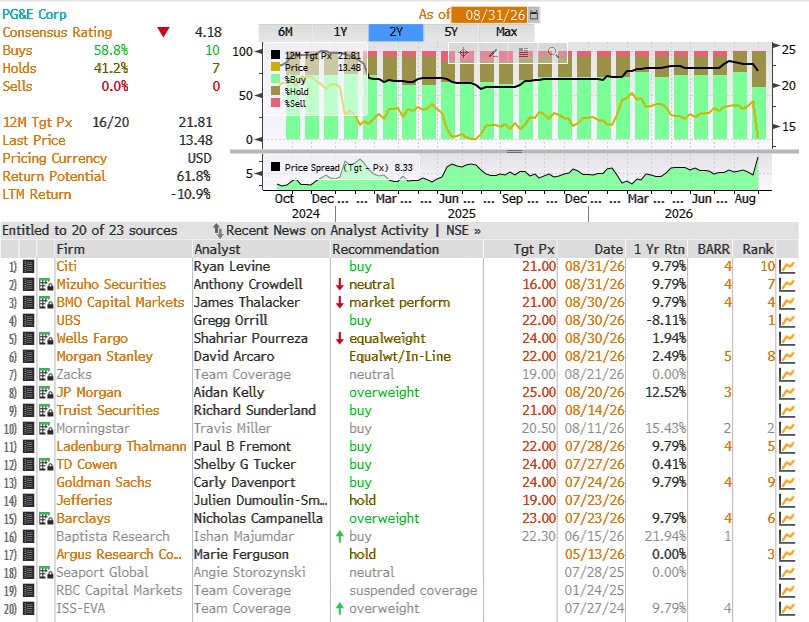The width and height of the screenshot is (809, 622).
Task: Open the NSE » link
Action: 463,231
